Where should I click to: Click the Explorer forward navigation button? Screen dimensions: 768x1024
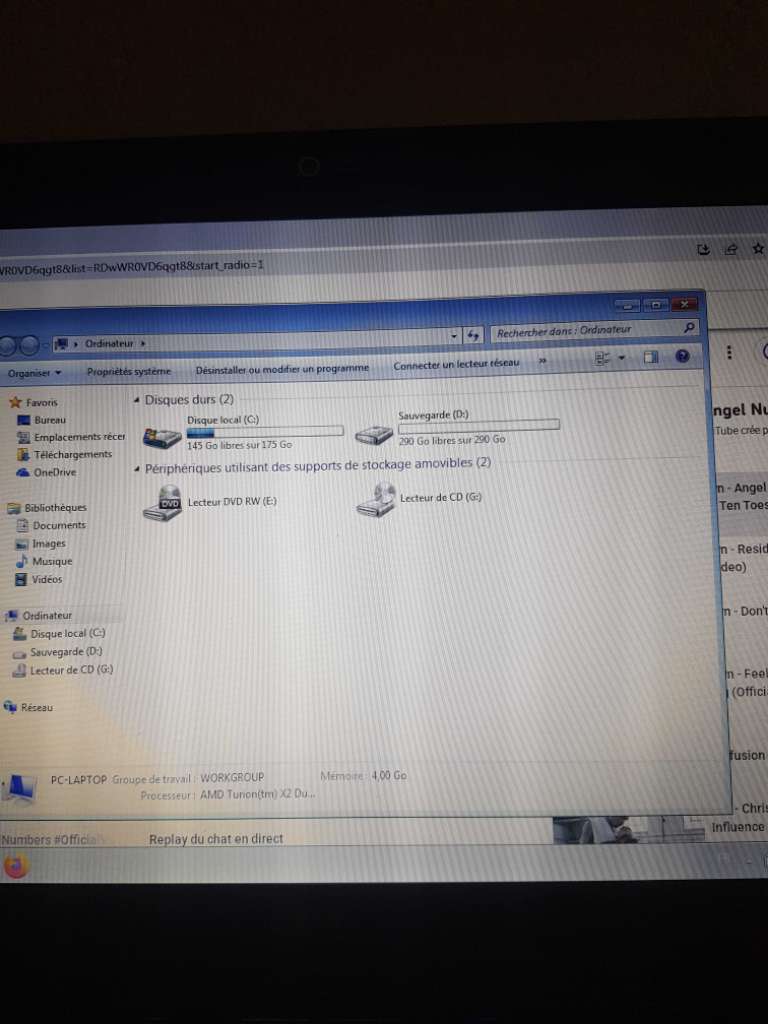(x=29, y=345)
